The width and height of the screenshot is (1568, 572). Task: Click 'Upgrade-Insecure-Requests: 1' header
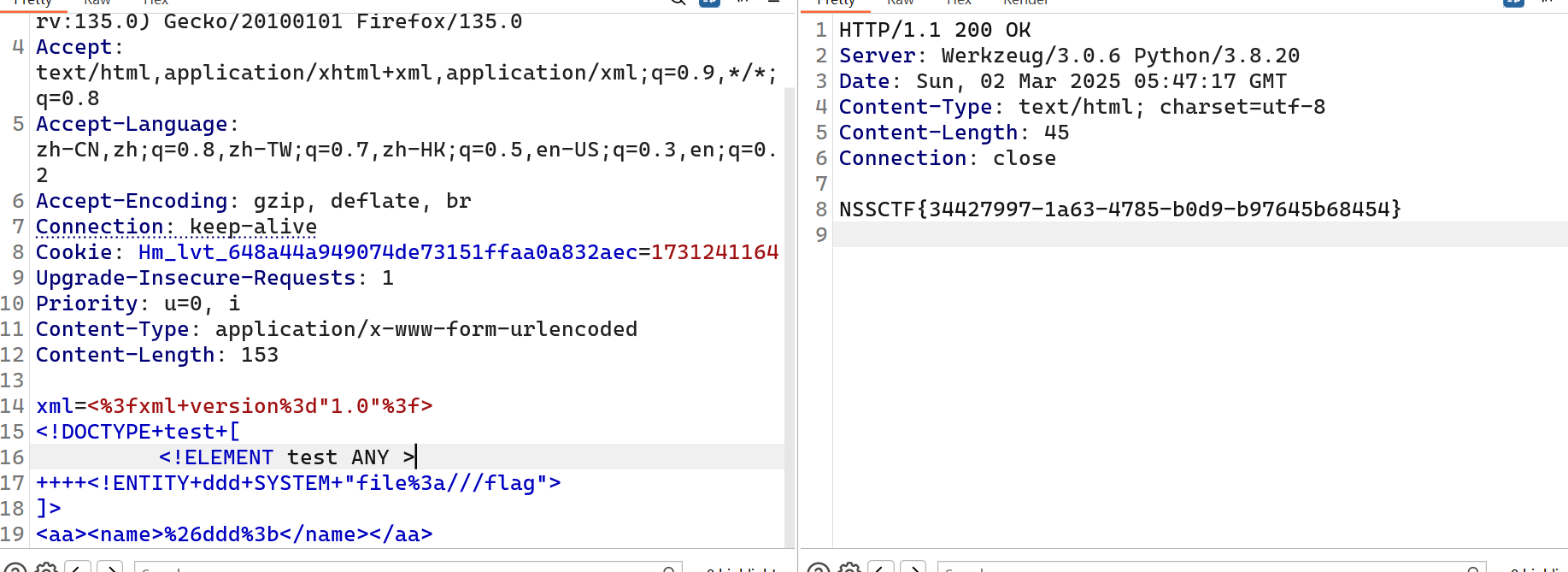[x=214, y=278]
